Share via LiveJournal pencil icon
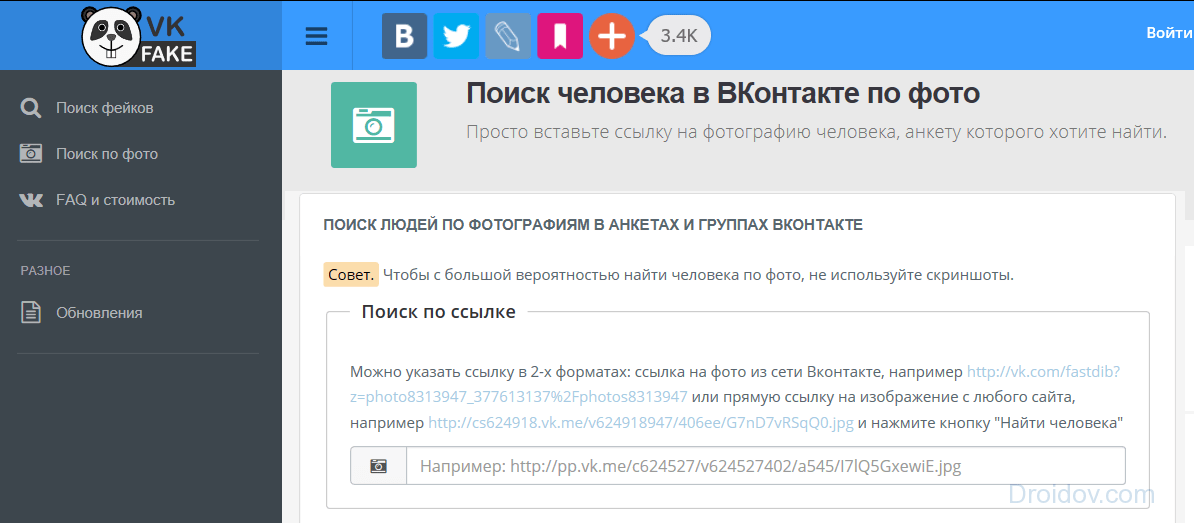This screenshot has height=523, width=1194. (508, 36)
